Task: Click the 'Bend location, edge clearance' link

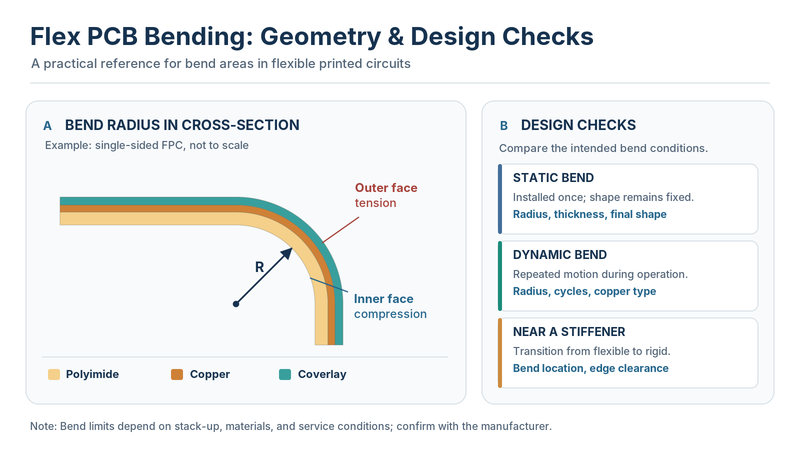Action: [590, 368]
